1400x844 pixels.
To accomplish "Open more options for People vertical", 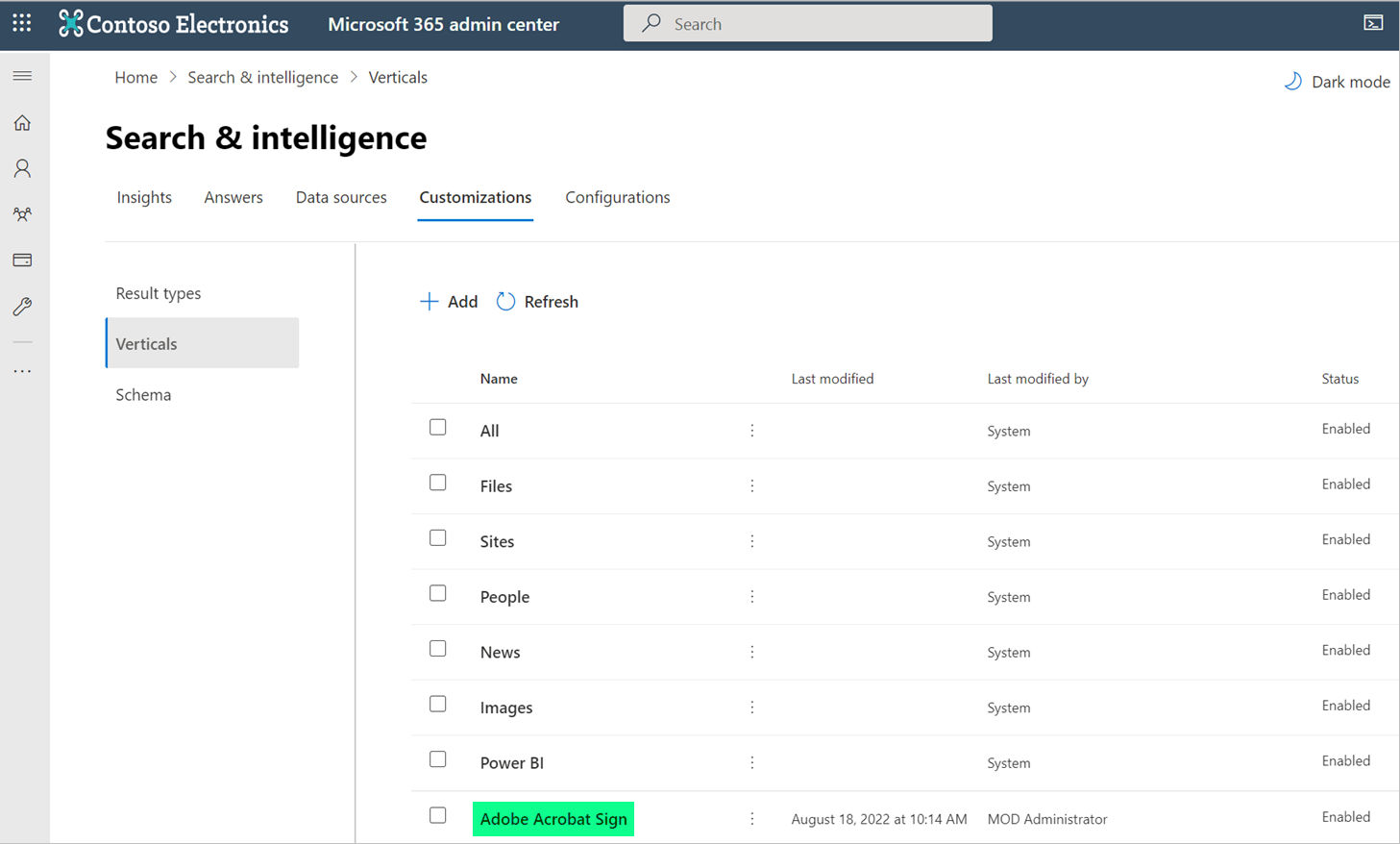I will [752, 597].
